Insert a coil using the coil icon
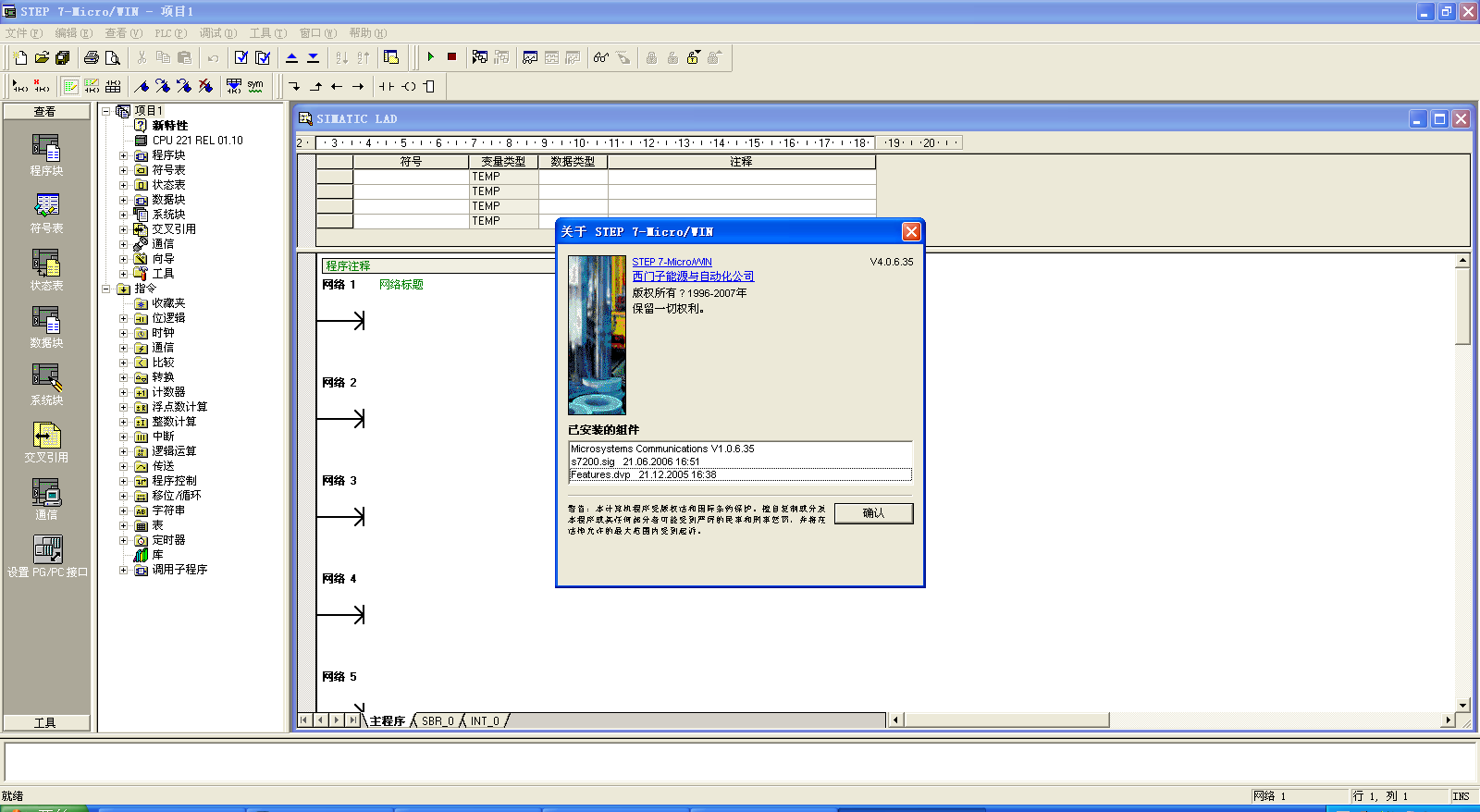 click(x=408, y=86)
